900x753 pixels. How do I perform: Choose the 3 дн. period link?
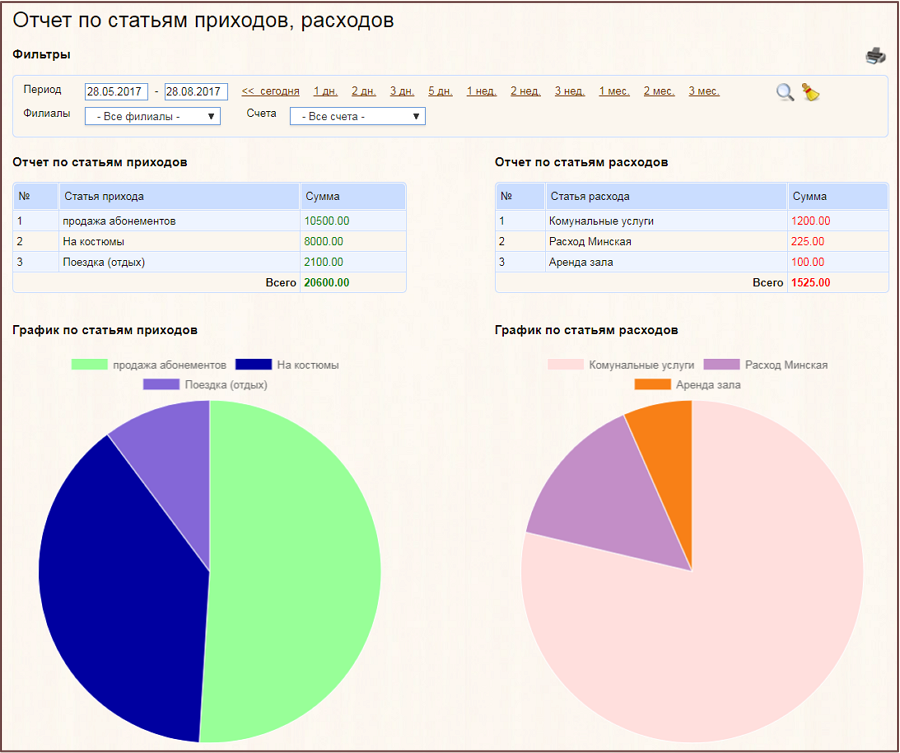pyautogui.click(x=402, y=91)
